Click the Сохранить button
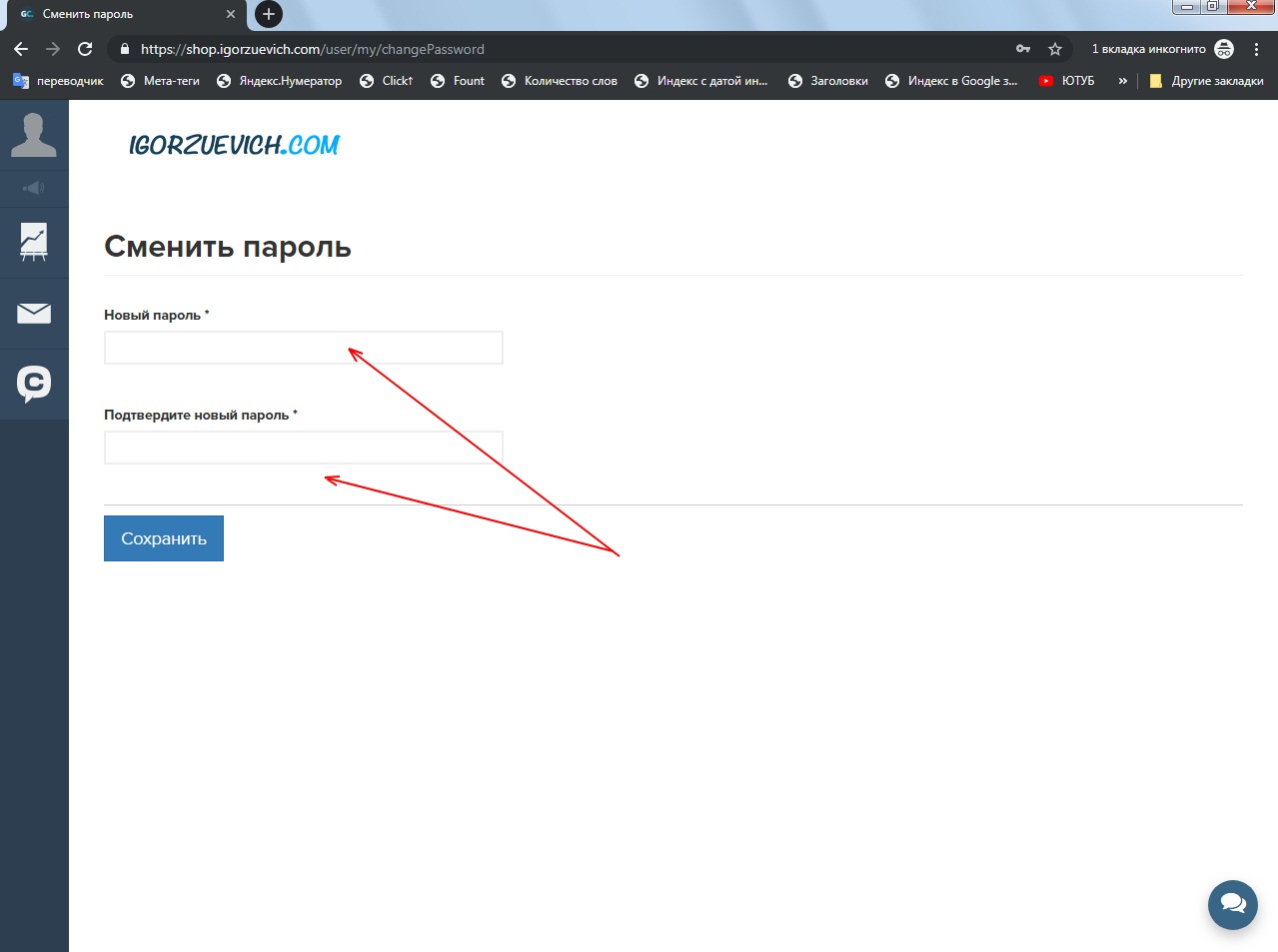This screenshot has height=952, width=1278. coord(164,538)
